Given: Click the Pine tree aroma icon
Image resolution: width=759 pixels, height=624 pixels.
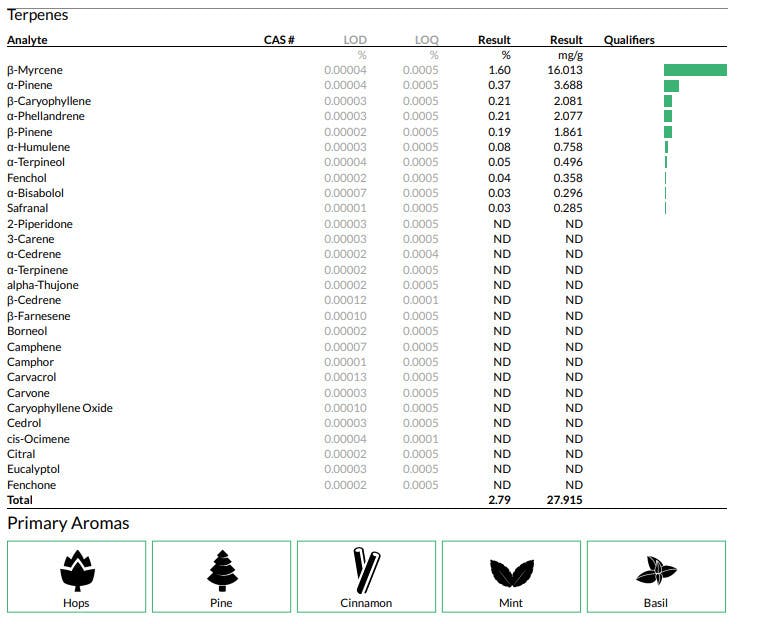Looking at the screenshot, I should pyautogui.click(x=221, y=571).
